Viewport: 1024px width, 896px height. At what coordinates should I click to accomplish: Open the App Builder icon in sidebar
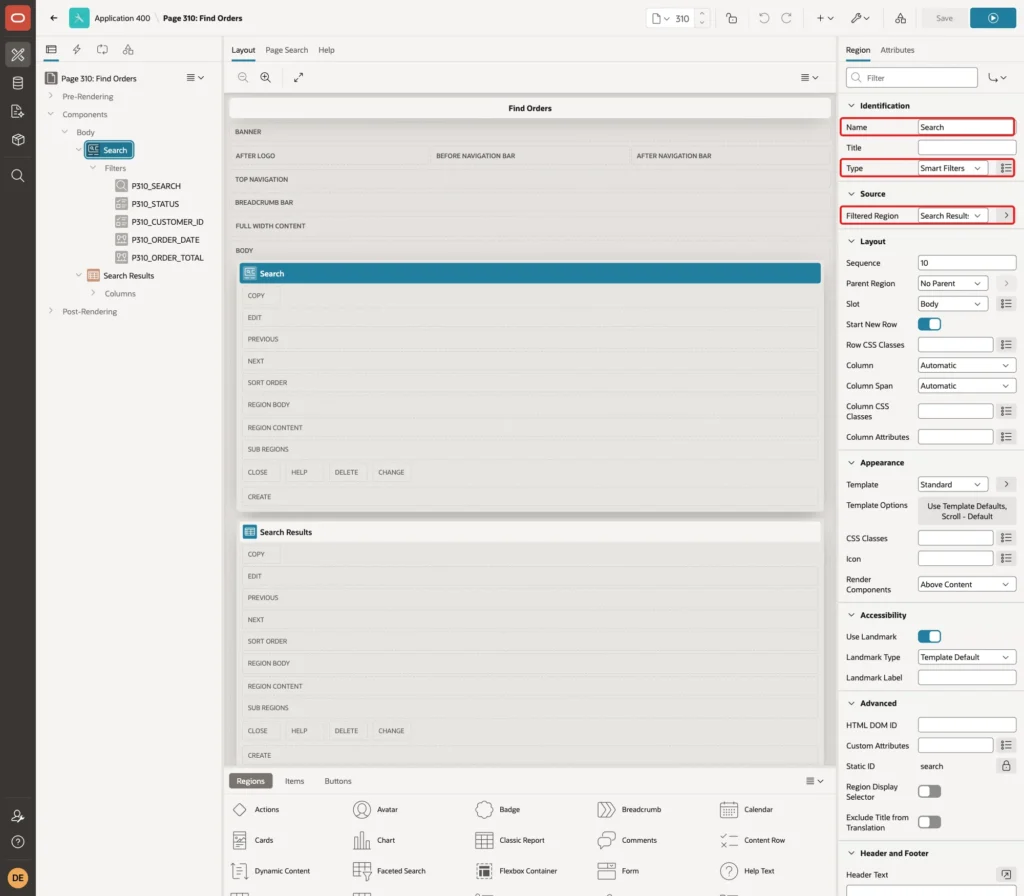point(18,55)
